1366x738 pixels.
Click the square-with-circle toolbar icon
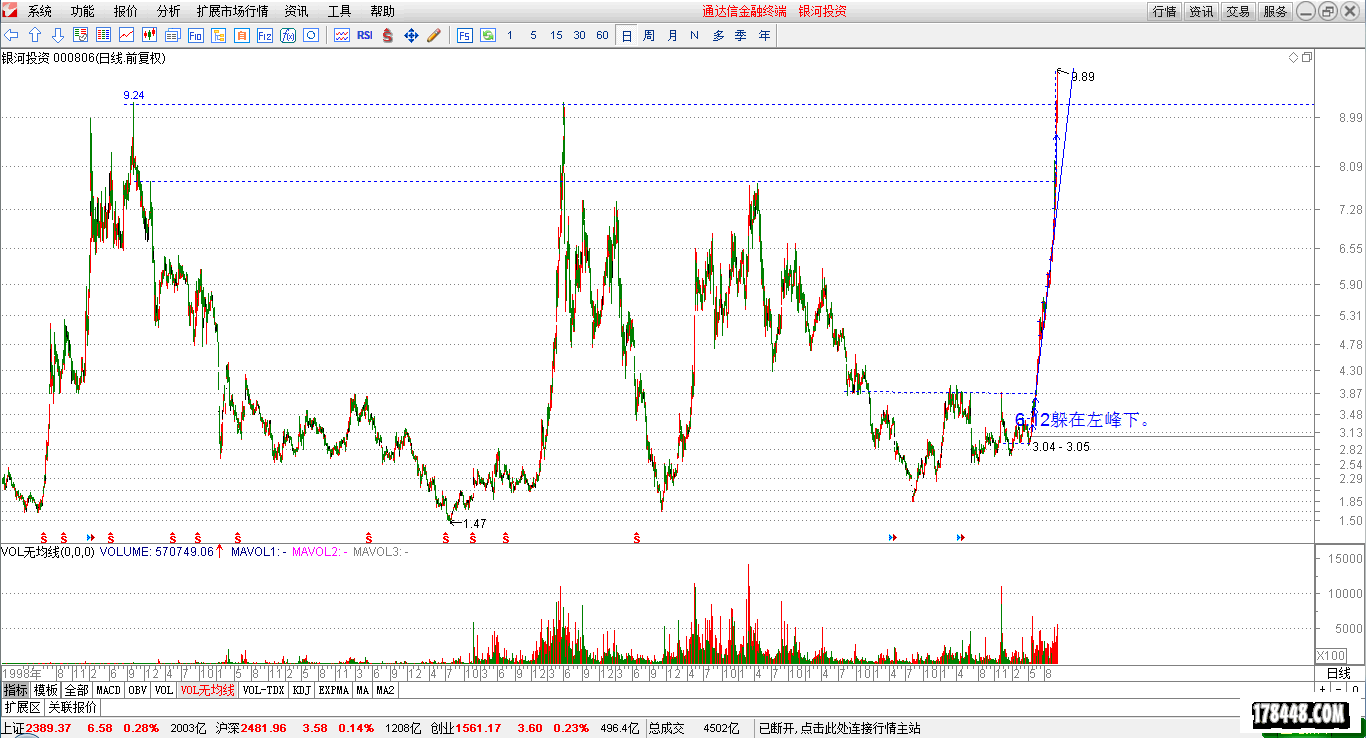[311, 35]
